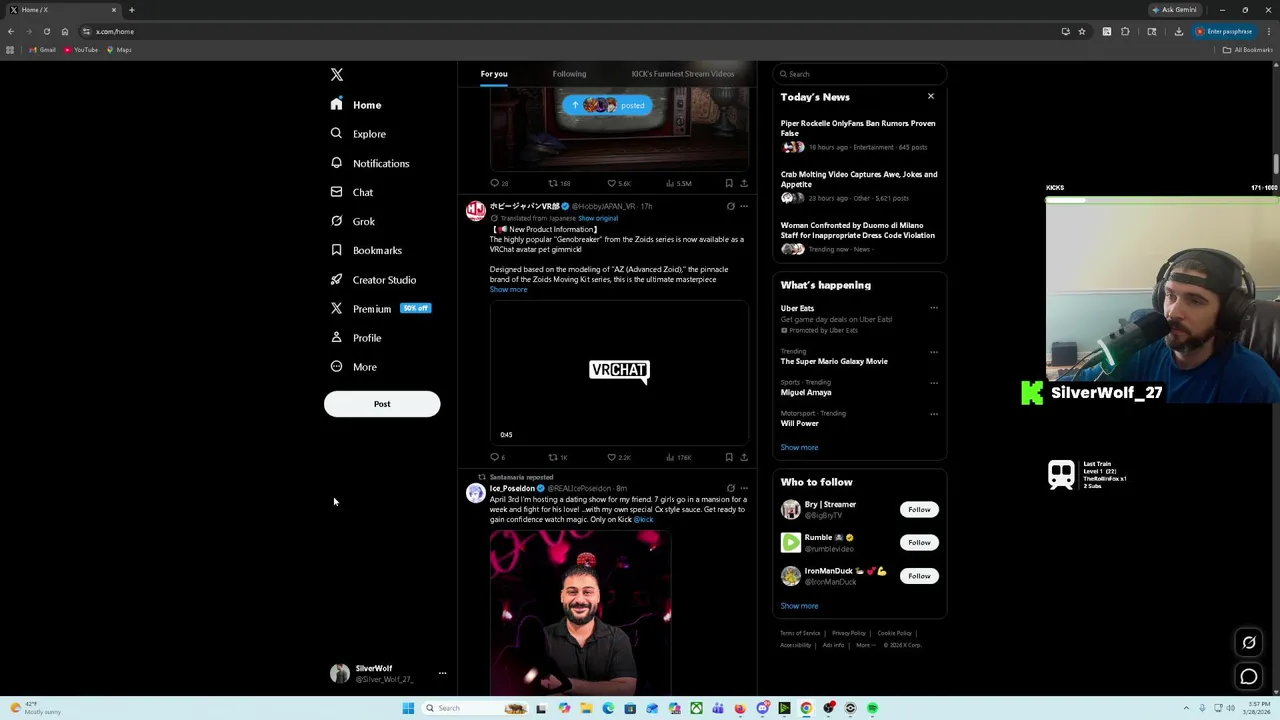
Task: Open Bookmarks from the sidebar
Action: 366,250
